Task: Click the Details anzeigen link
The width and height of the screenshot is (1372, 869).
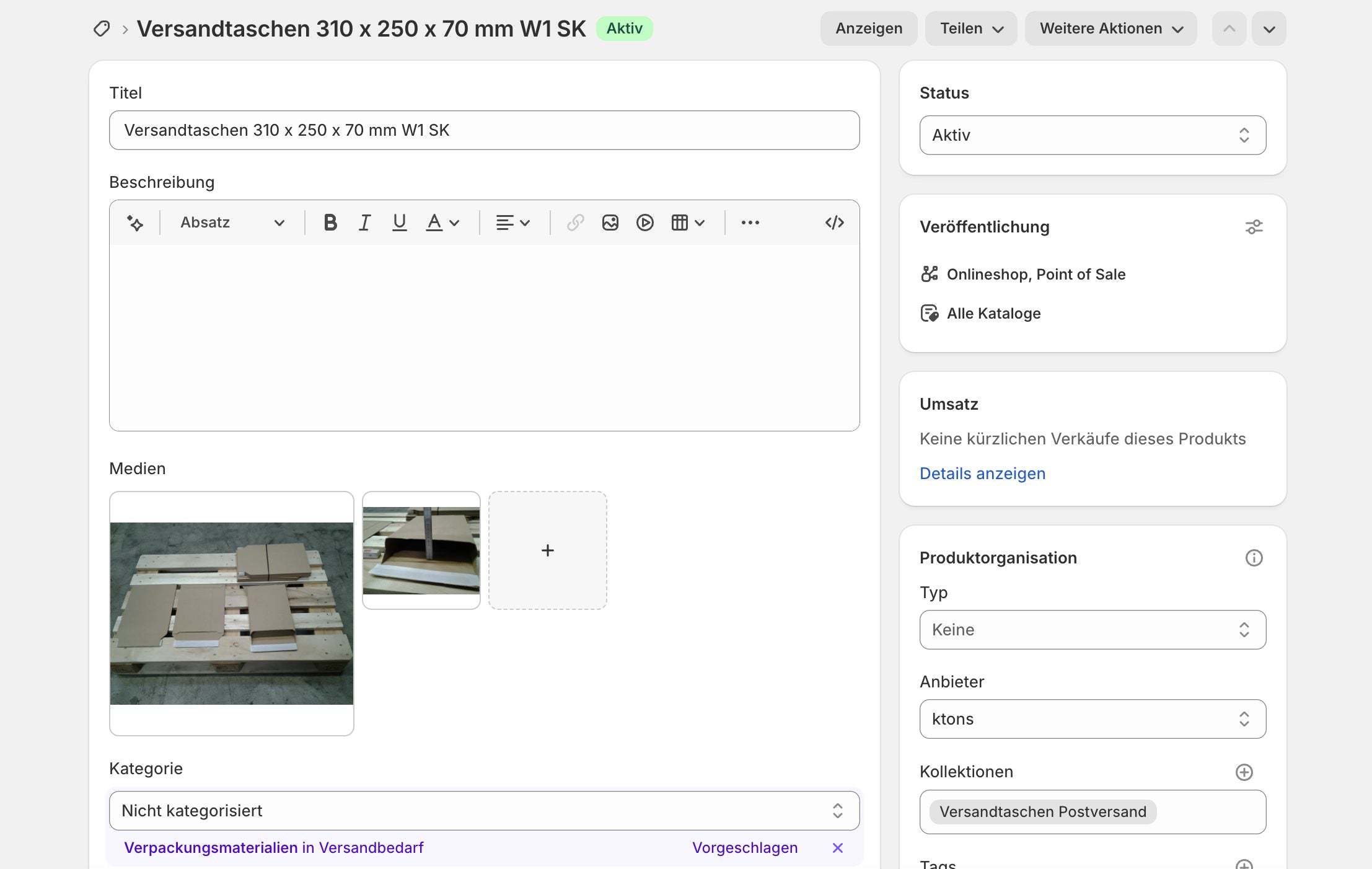Action: pos(982,474)
